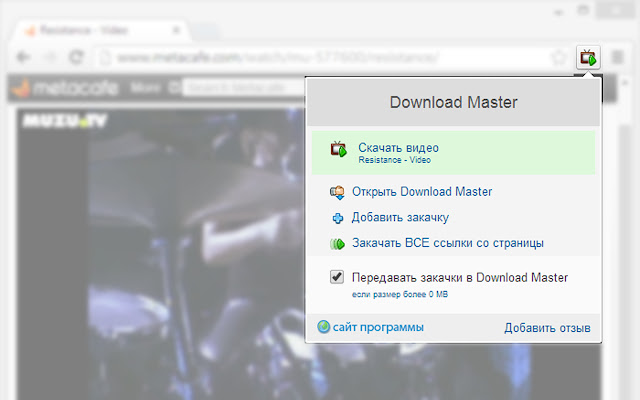
Task: Open the Chrome menu hamburger icon
Action: pos(618,58)
